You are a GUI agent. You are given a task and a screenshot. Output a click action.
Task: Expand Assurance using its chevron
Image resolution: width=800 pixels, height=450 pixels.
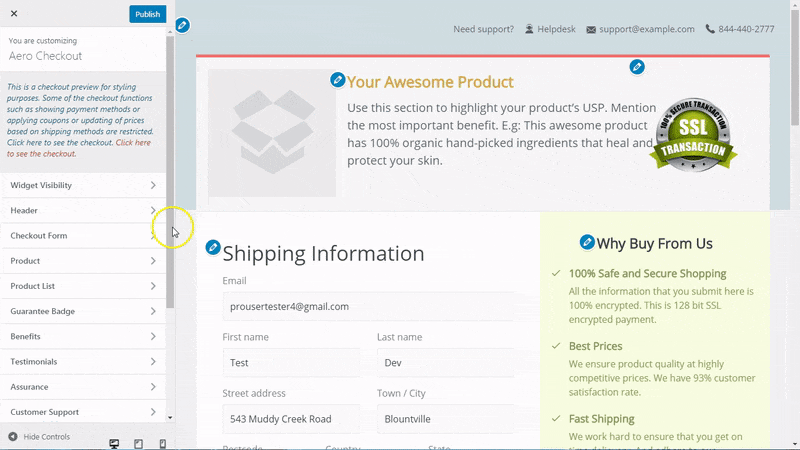tap(153, 387)
